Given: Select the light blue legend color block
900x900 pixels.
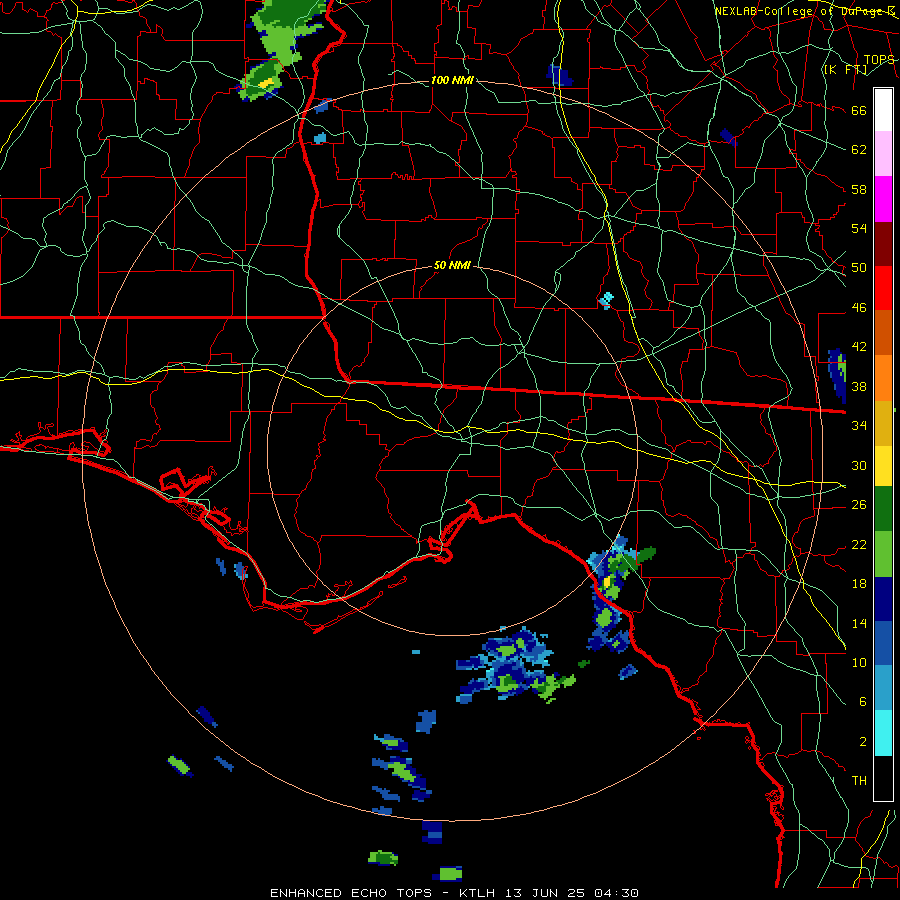Looking at the screenshot, I should tap(883, 688).
